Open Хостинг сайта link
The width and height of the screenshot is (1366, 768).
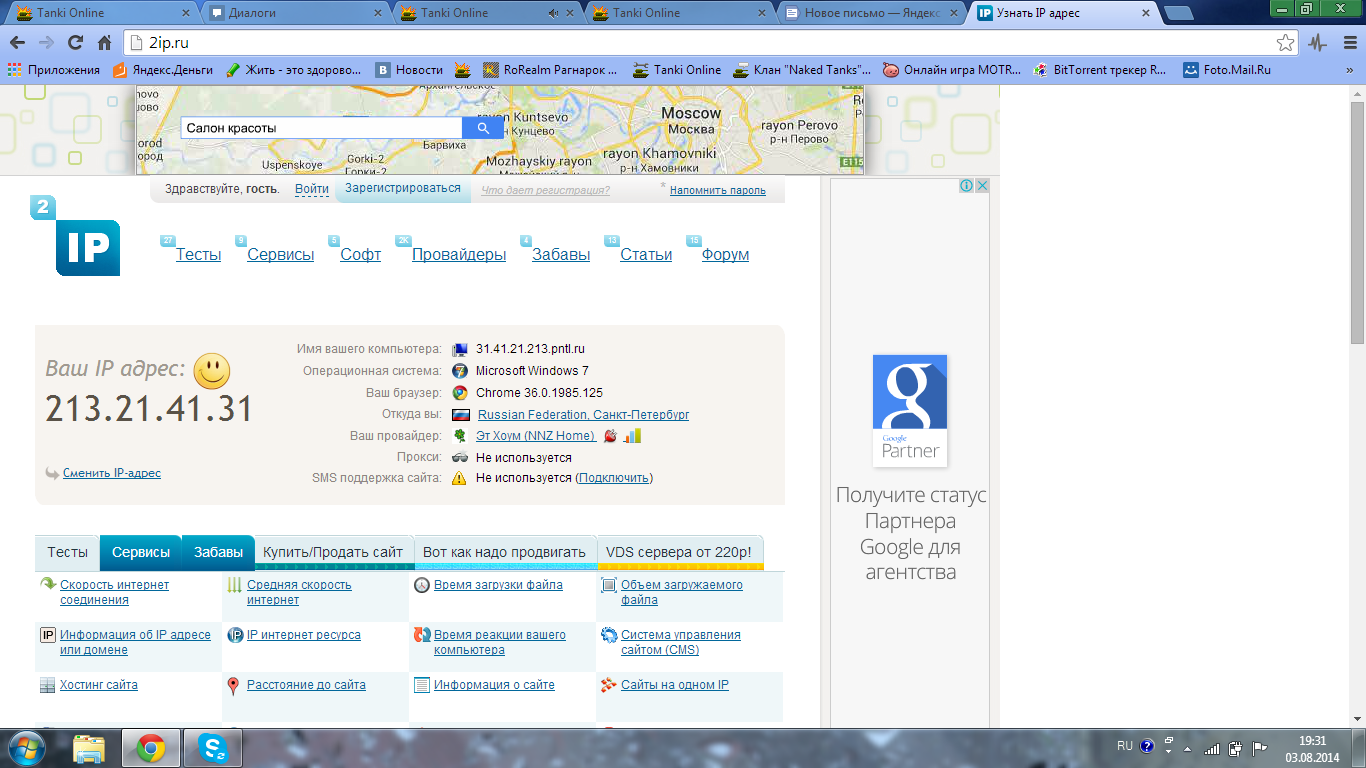[x=99, y=685]
